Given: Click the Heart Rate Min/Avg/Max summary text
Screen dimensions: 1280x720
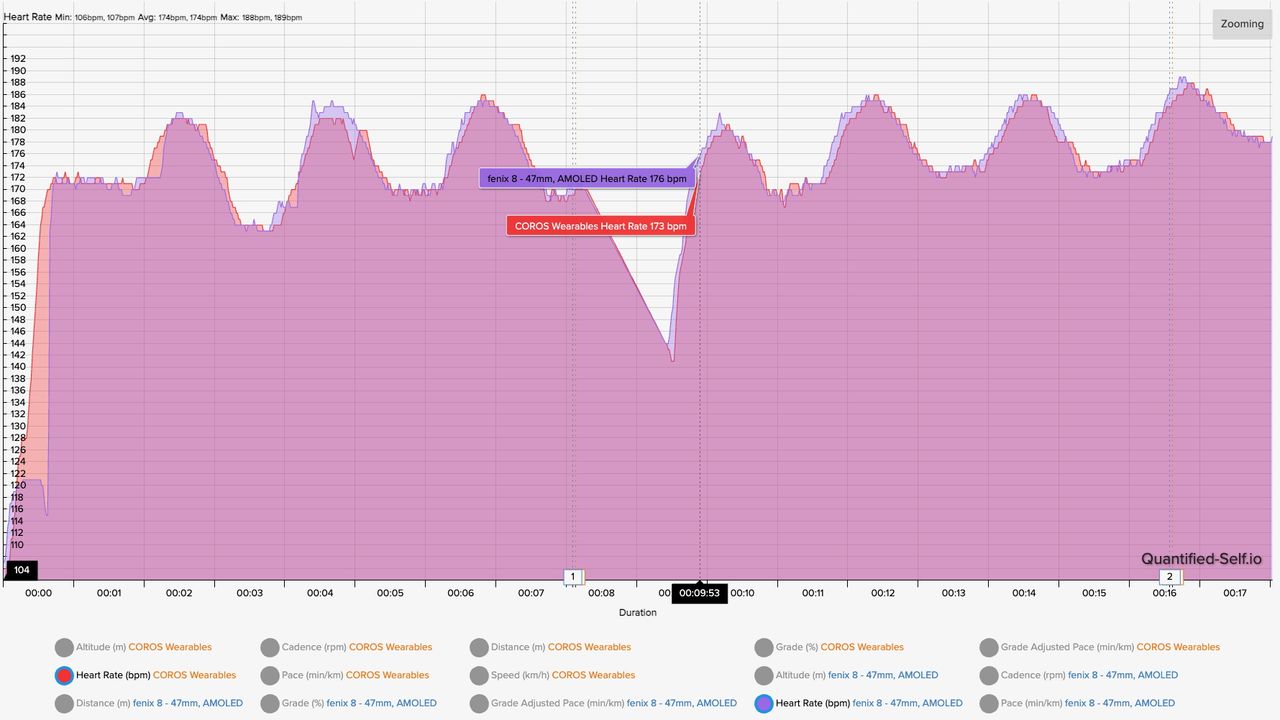Looking at the screenshot, I should click(x=153, y=17).
